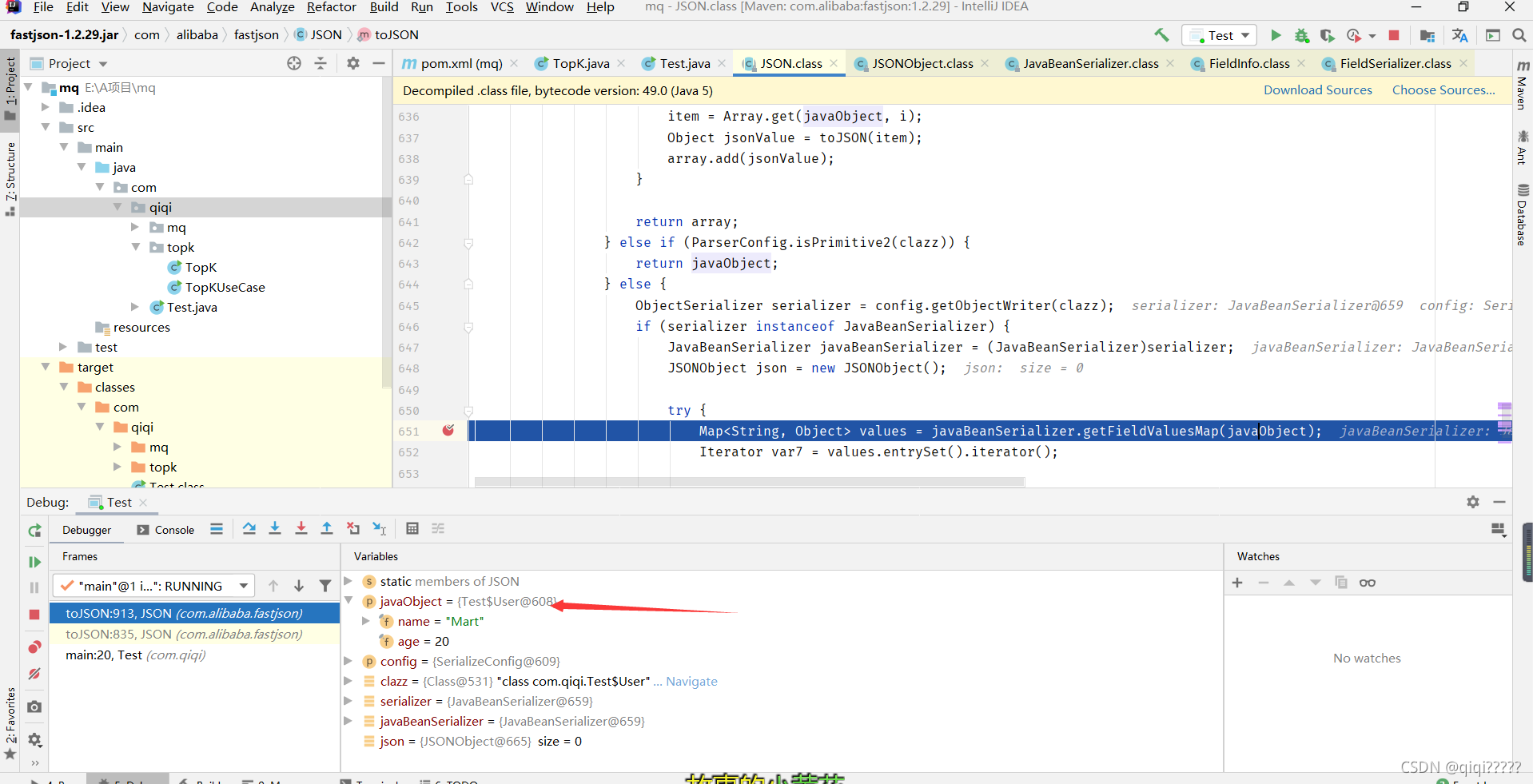Open the Console tab in debugger
The height and width of the screenshot is (784, 1533).
[166, 530]
